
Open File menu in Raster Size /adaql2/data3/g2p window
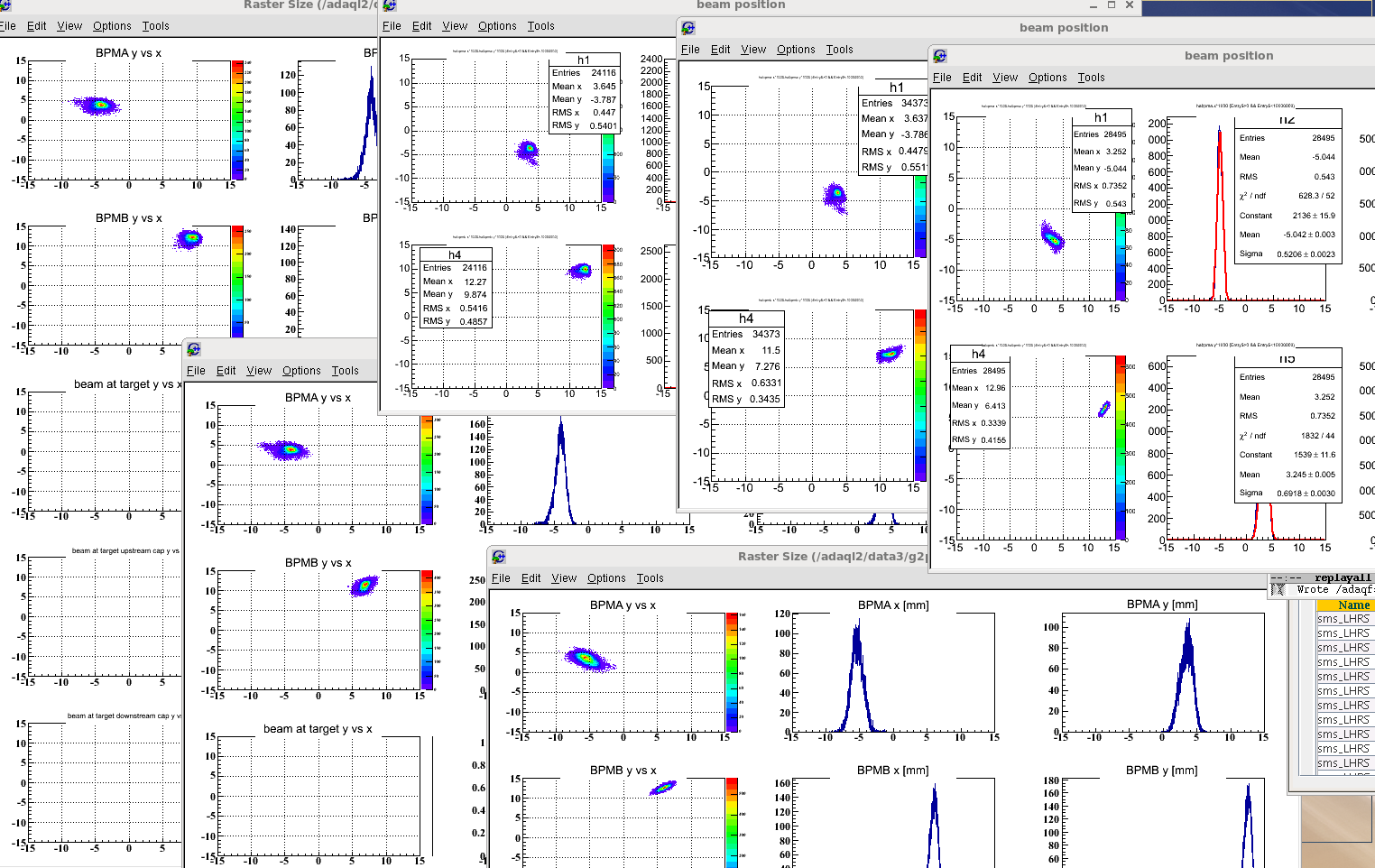pyautogui.click(x=501, y=578)
